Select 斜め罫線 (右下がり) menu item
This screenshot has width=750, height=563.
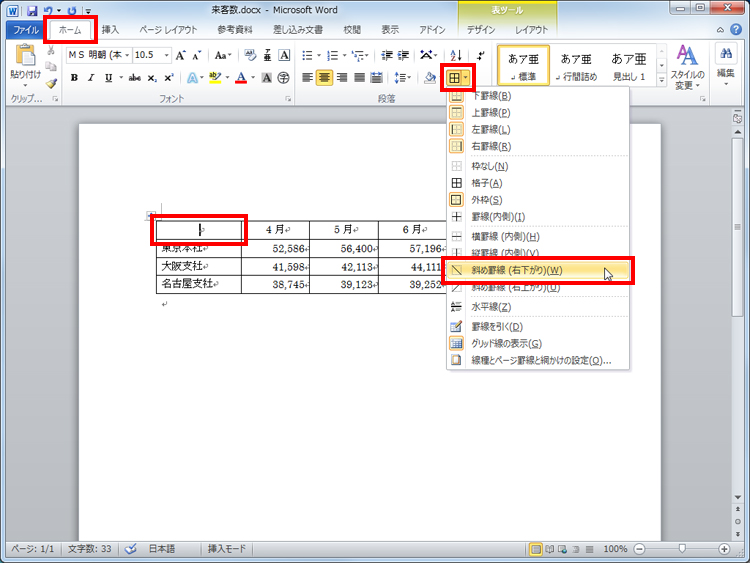point(538,270)
